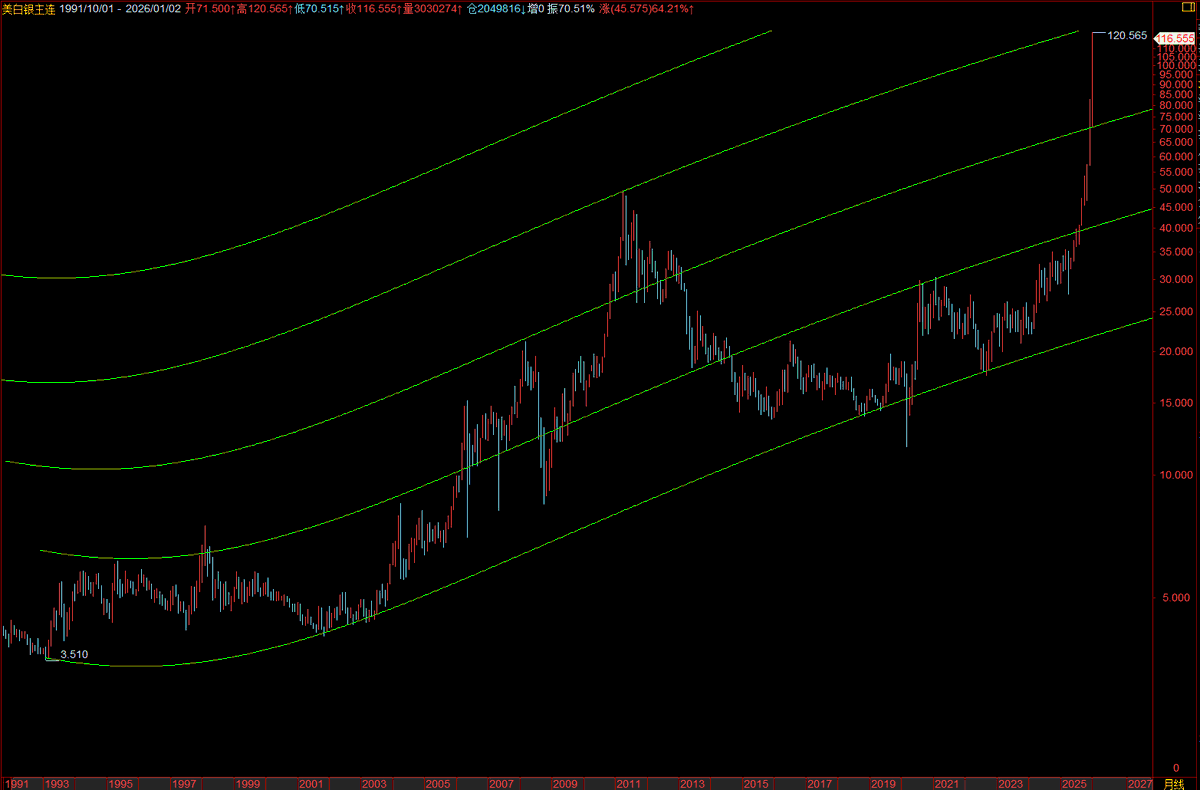Click the 30.000 price axis label

[1177, 279]
